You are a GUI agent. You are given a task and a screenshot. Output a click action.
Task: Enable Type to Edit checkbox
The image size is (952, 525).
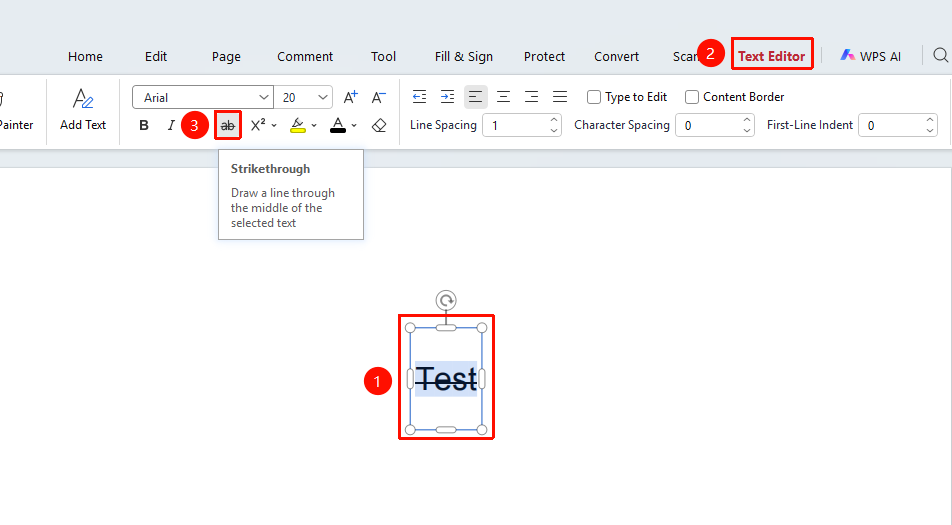(594, 97)
